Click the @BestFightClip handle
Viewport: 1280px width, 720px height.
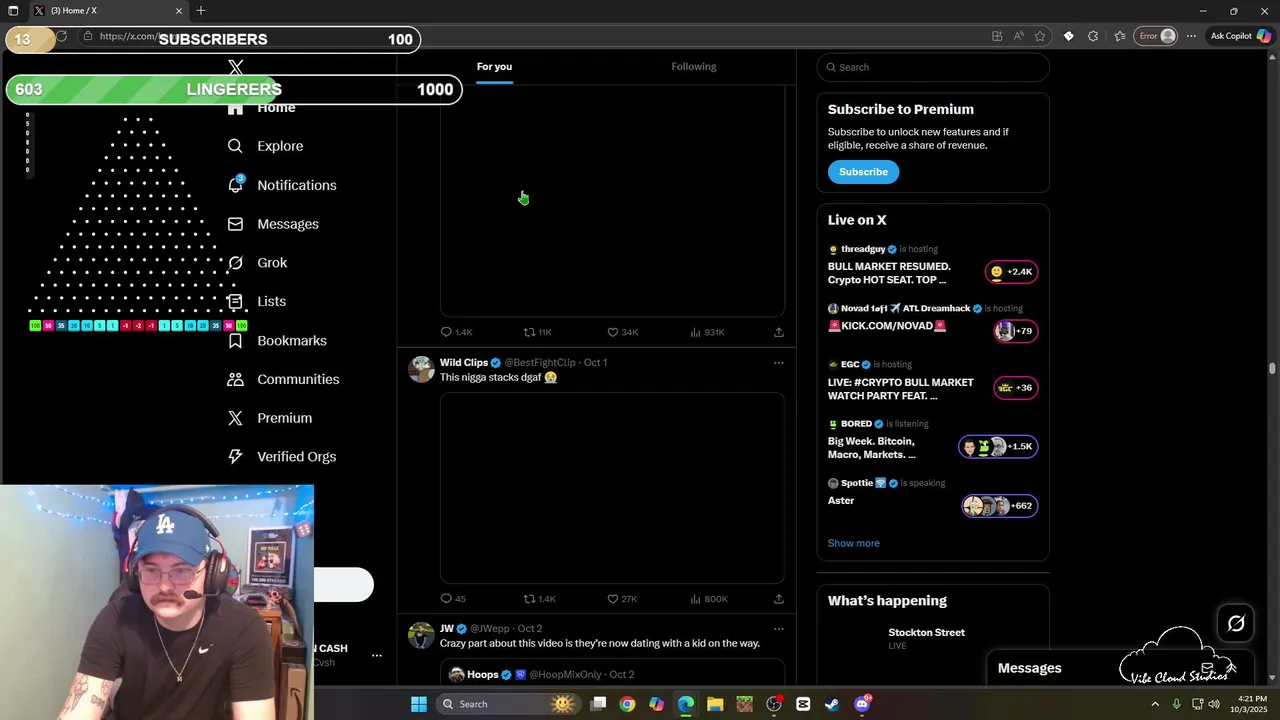pyautogui.click(x=540, y=363)
